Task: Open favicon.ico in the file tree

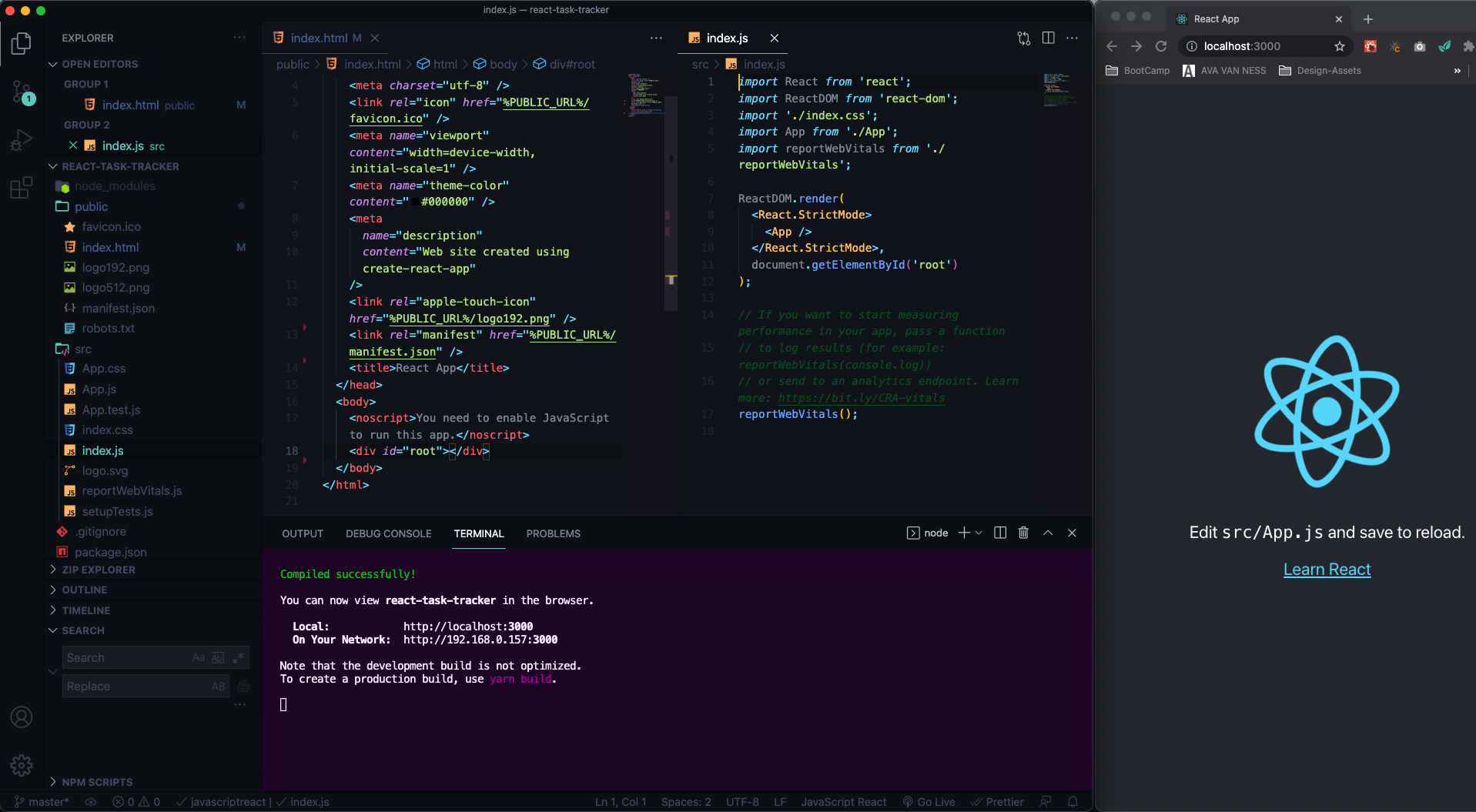Action: [112, 226]
